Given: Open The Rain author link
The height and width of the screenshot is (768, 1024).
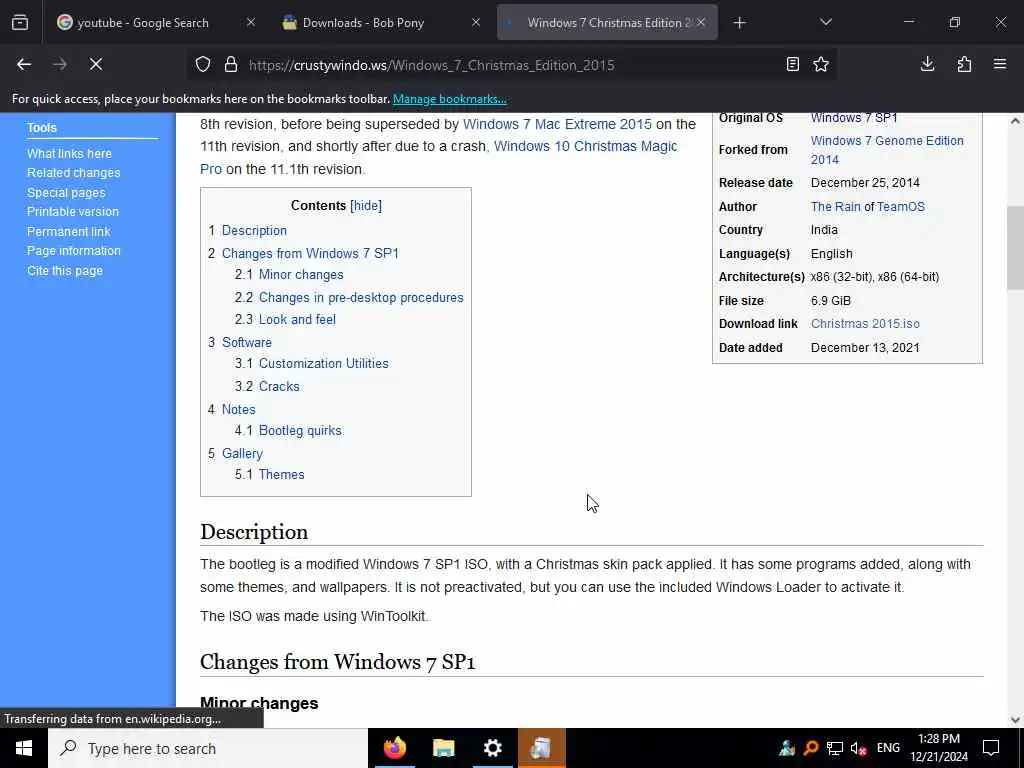Looking at the screenshot, I should [835, 207].
